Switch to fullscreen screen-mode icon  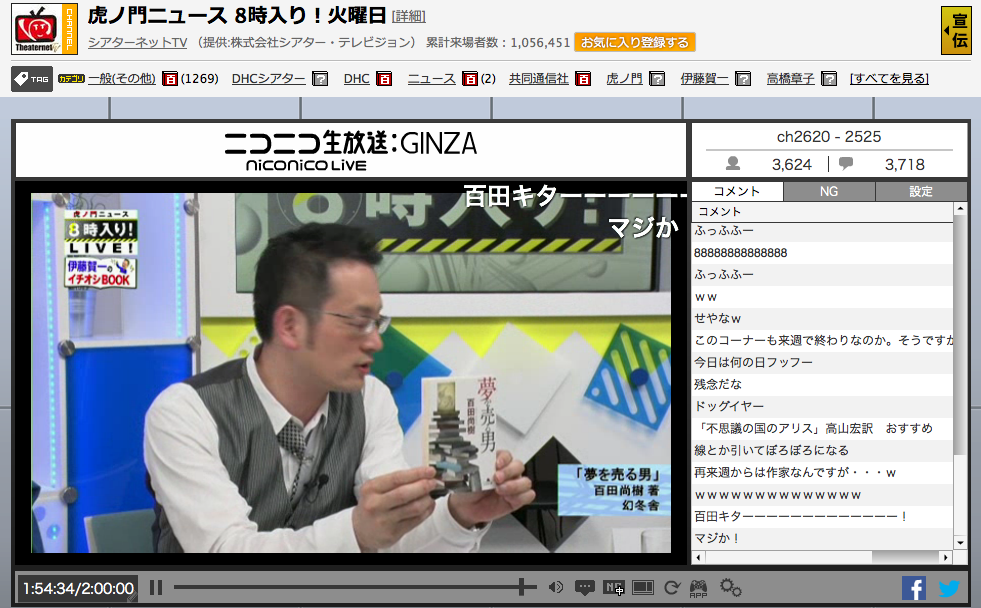click(643, 587)
